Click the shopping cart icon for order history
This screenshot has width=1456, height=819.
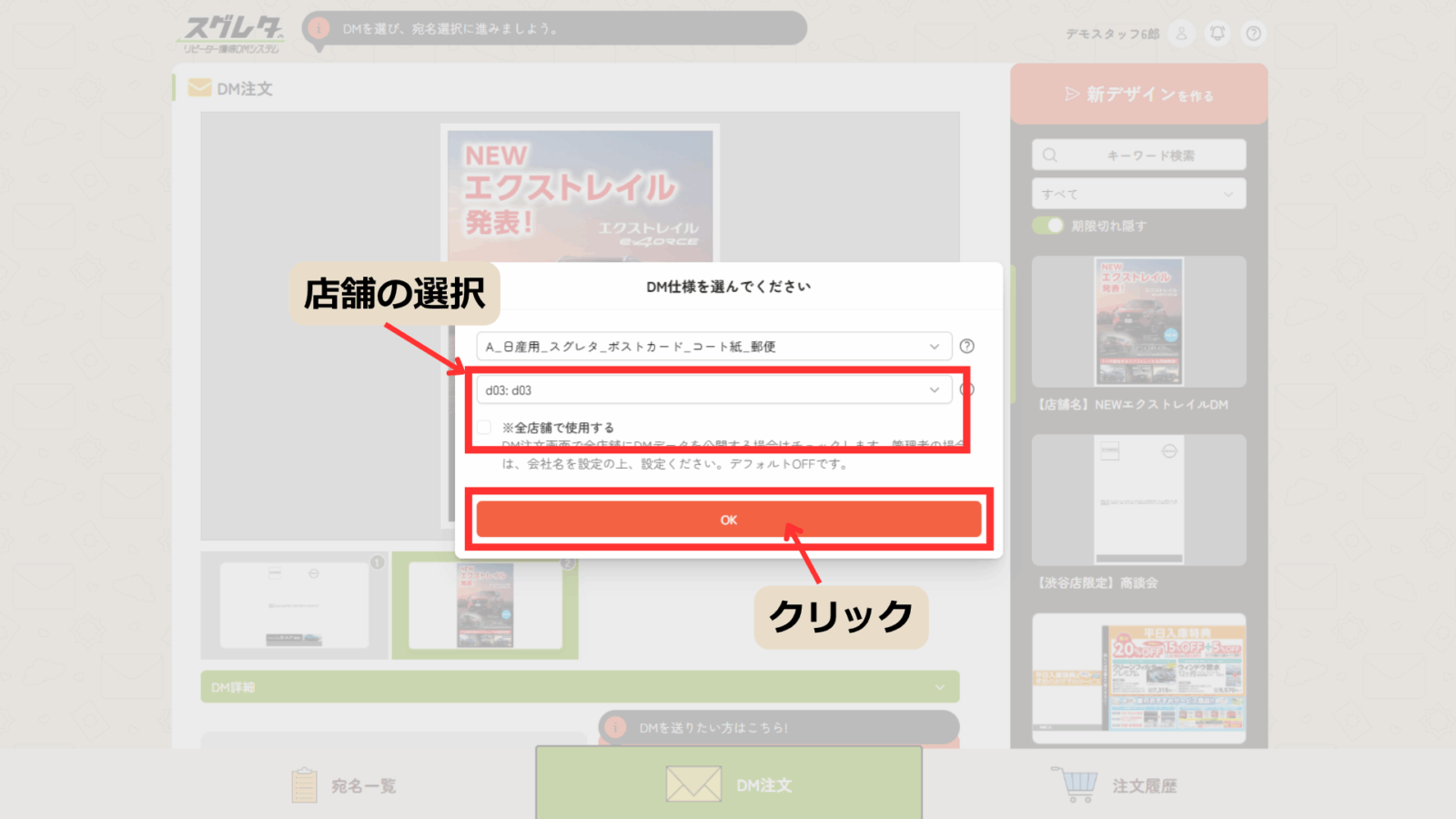[x=1077, y=784]
